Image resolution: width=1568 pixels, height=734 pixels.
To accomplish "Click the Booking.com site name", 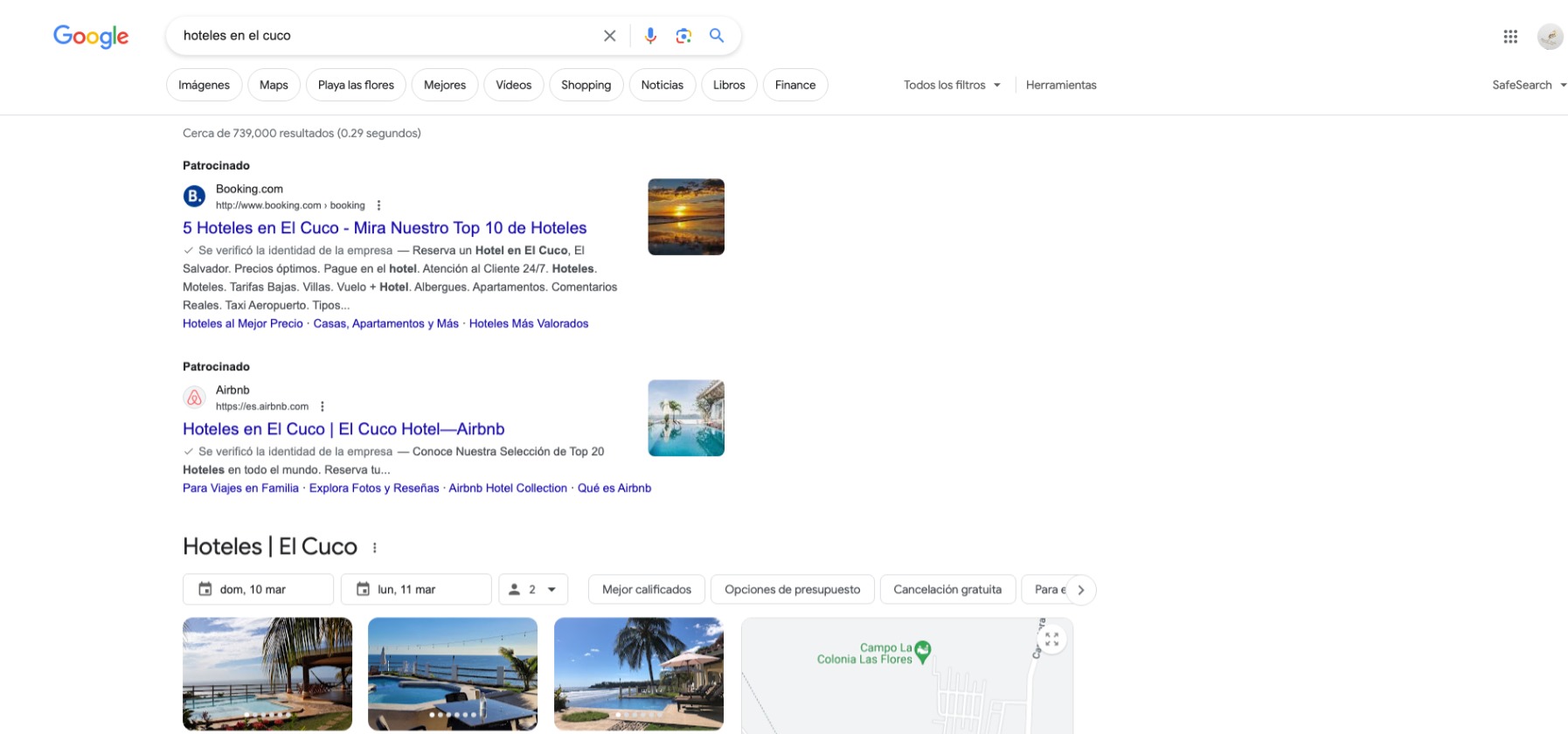I will (x=249, y=189).
